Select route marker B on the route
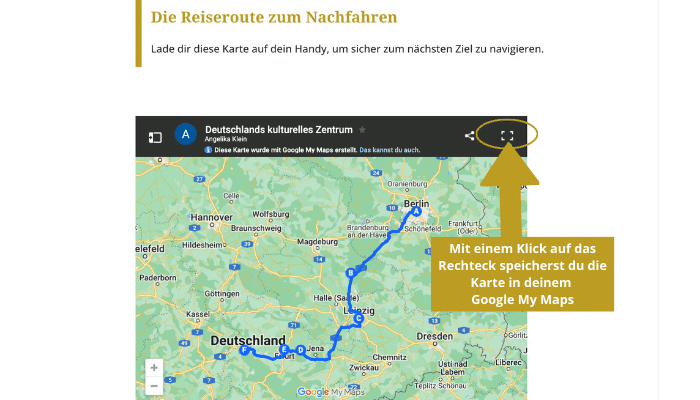 (350, 273)
